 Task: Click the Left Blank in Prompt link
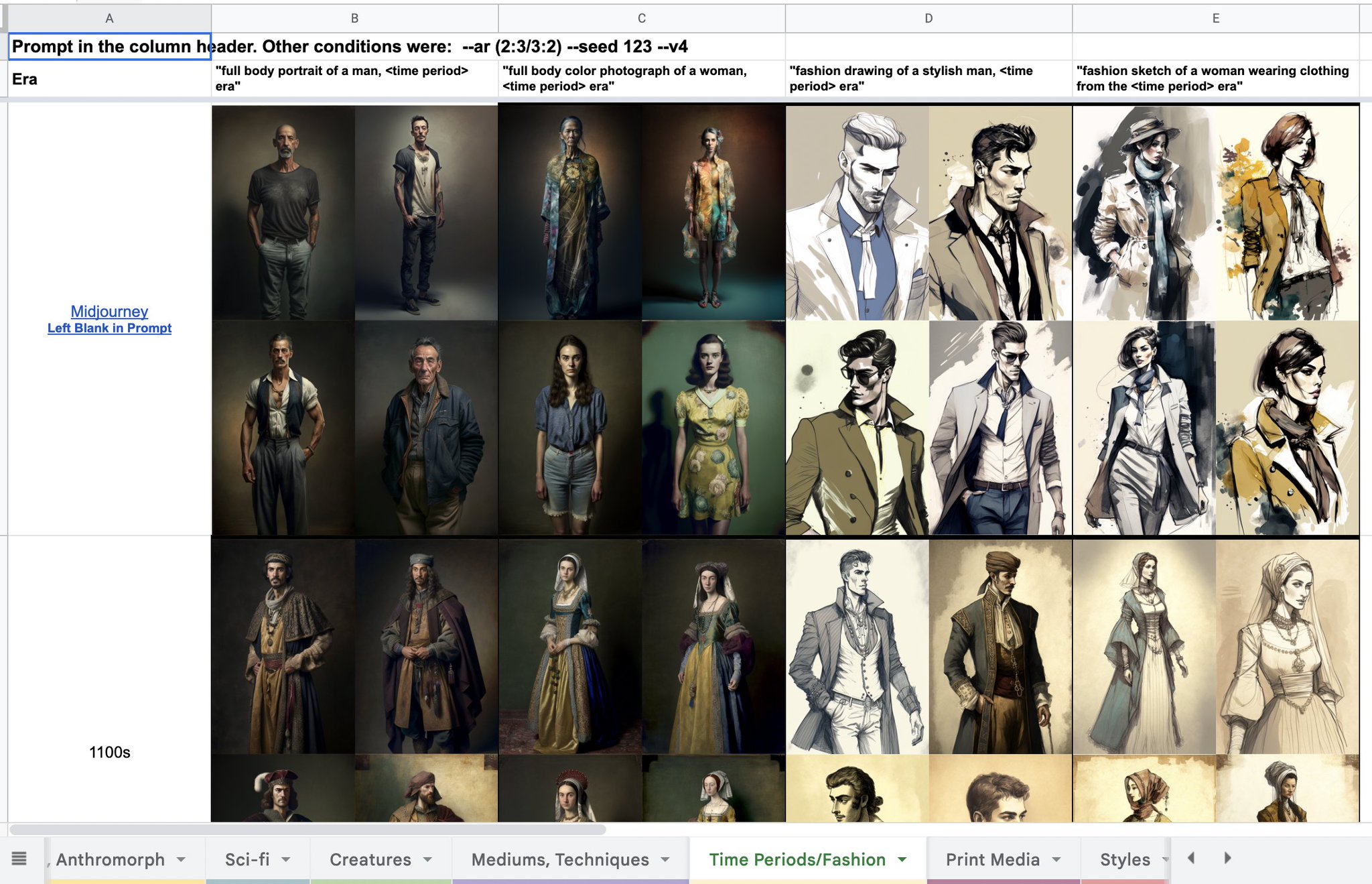coord(109,328)
